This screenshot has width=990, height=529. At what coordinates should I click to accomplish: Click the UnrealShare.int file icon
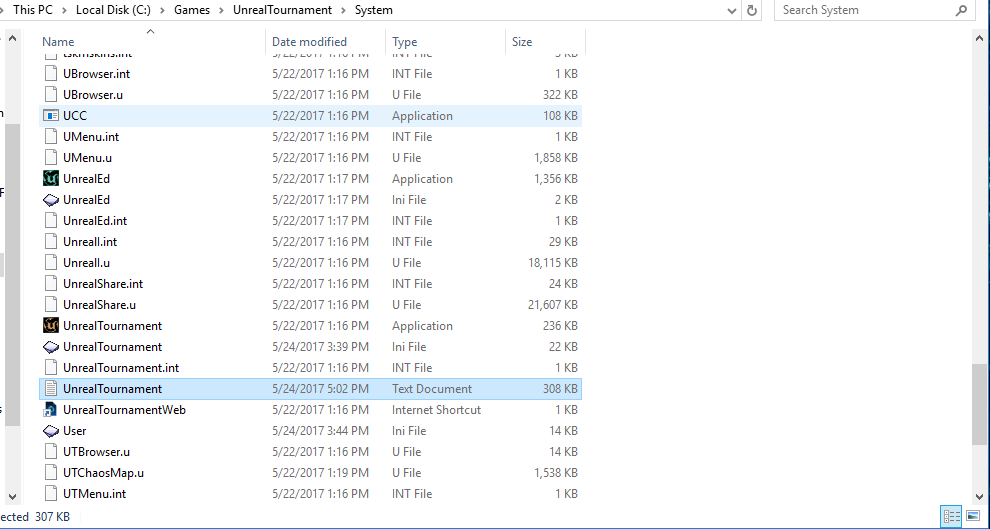pos(51,283)
